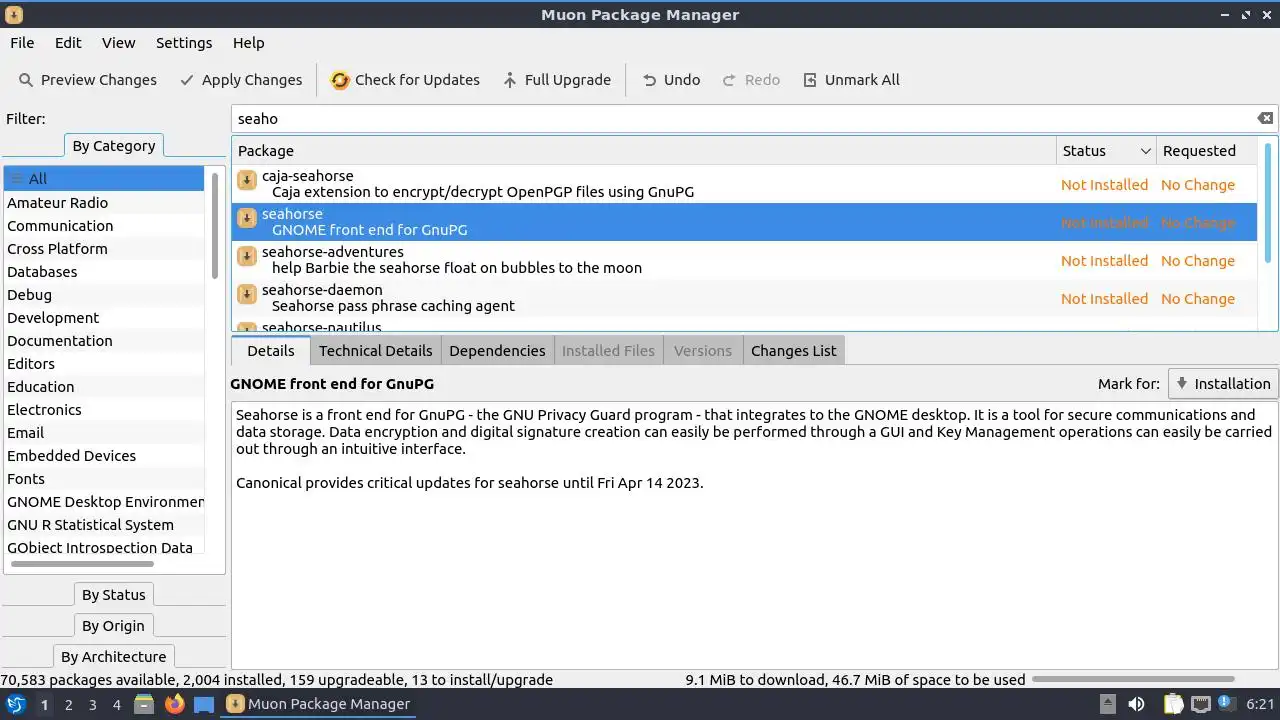The width and height of the screenshot is (1280, 720).
Task: Open the Edit menu
Action: click(x=68, y=43)
